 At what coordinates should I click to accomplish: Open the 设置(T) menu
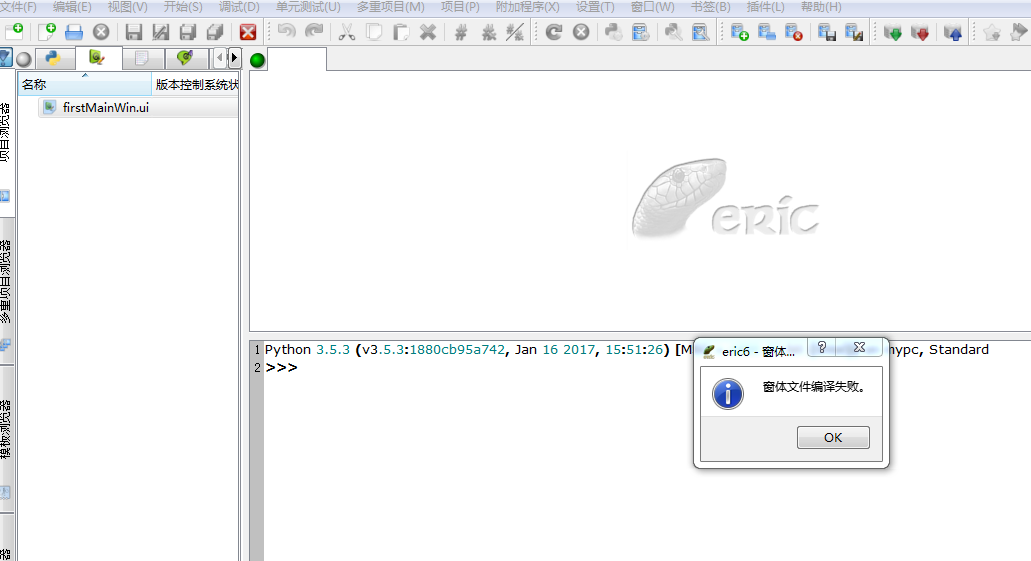(x=595, y=7)
